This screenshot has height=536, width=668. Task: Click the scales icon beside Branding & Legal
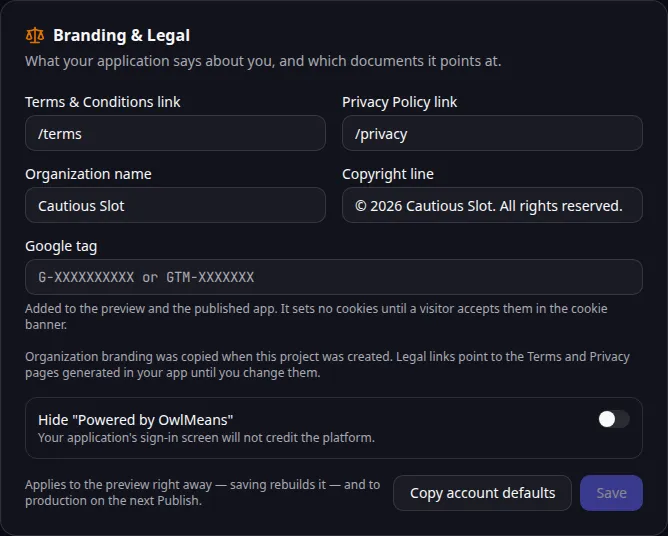tap(35, 35)
